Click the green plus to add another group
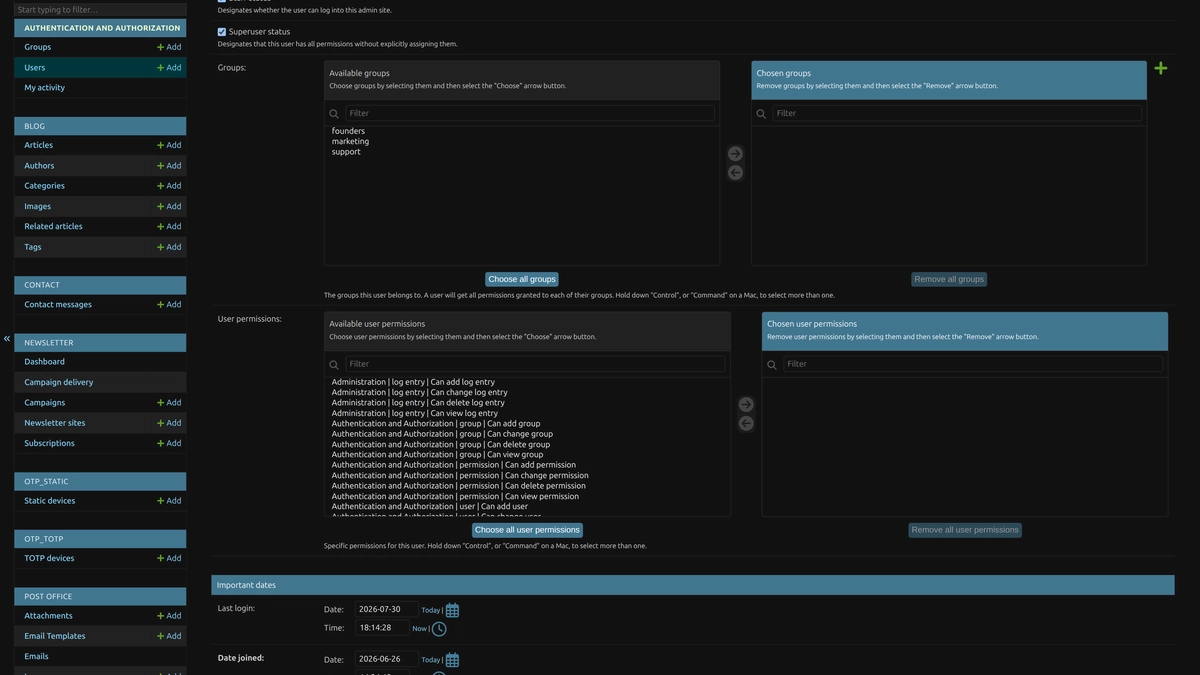 pyautogui.click(x=1160, y=68)
